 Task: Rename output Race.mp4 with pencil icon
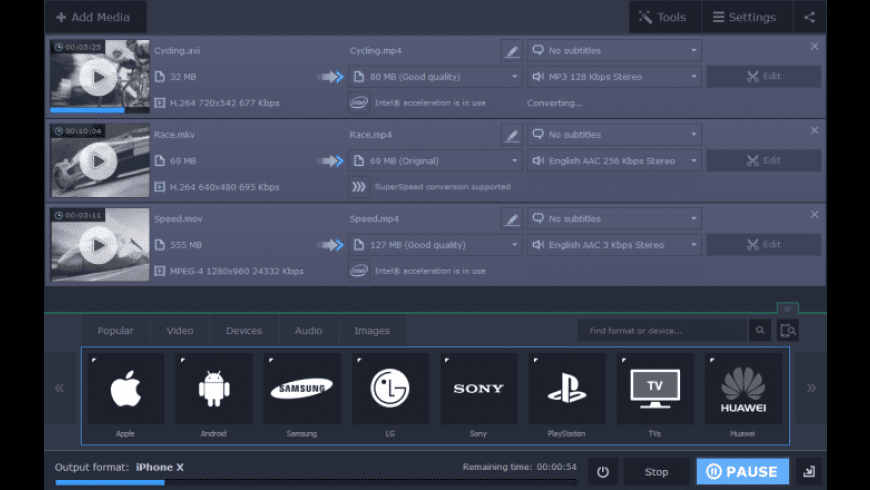[512, 135]
